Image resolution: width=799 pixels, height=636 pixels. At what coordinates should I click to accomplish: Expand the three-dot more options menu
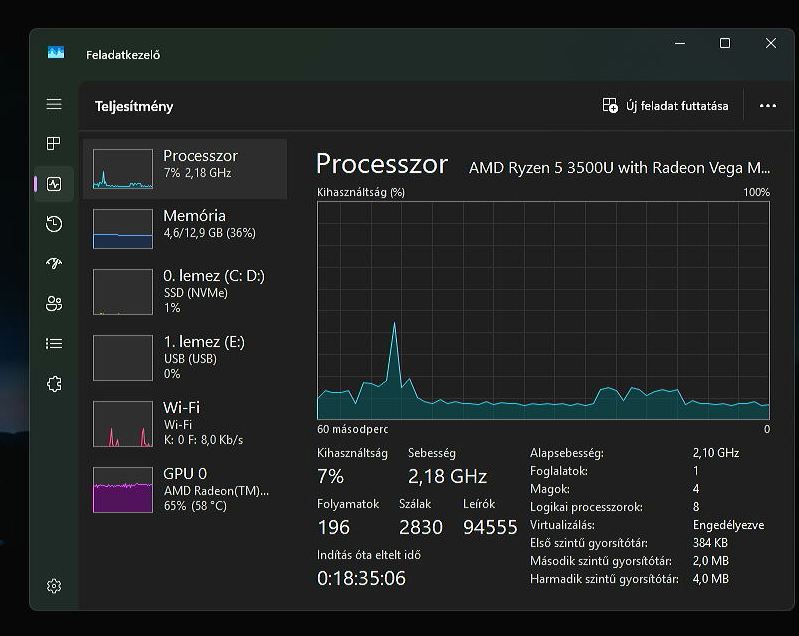767,106
